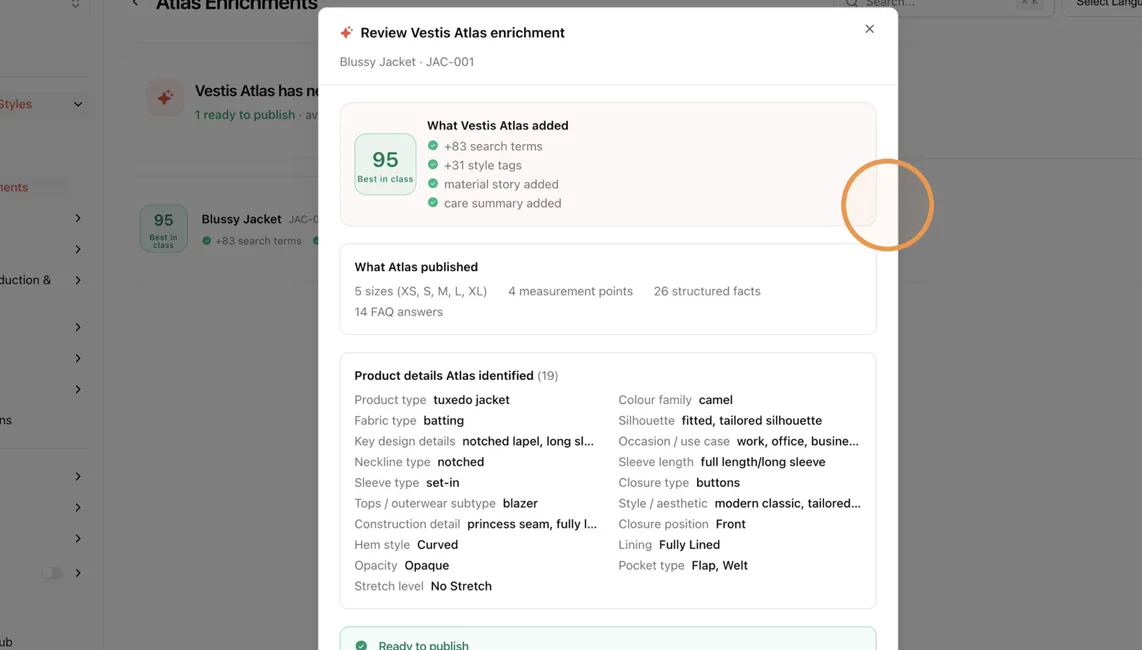Viewport: 1142px width, 650px height.
Task: Click the Pocket type value 'Flap, Welt'
Action: point(720,565)
